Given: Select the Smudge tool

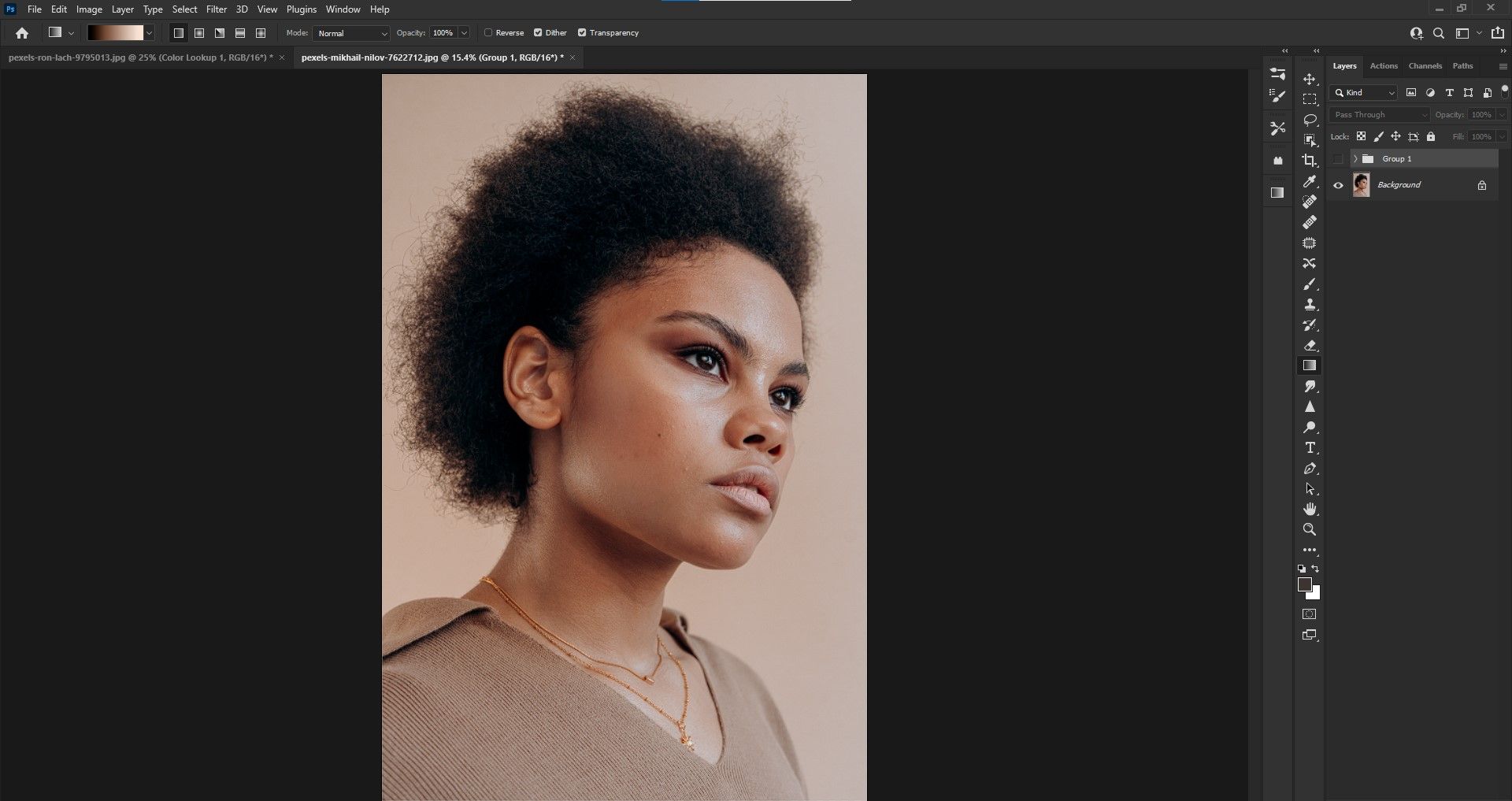Looking at the screenshot, I should pyautogui.click(x=1310, y=386).
